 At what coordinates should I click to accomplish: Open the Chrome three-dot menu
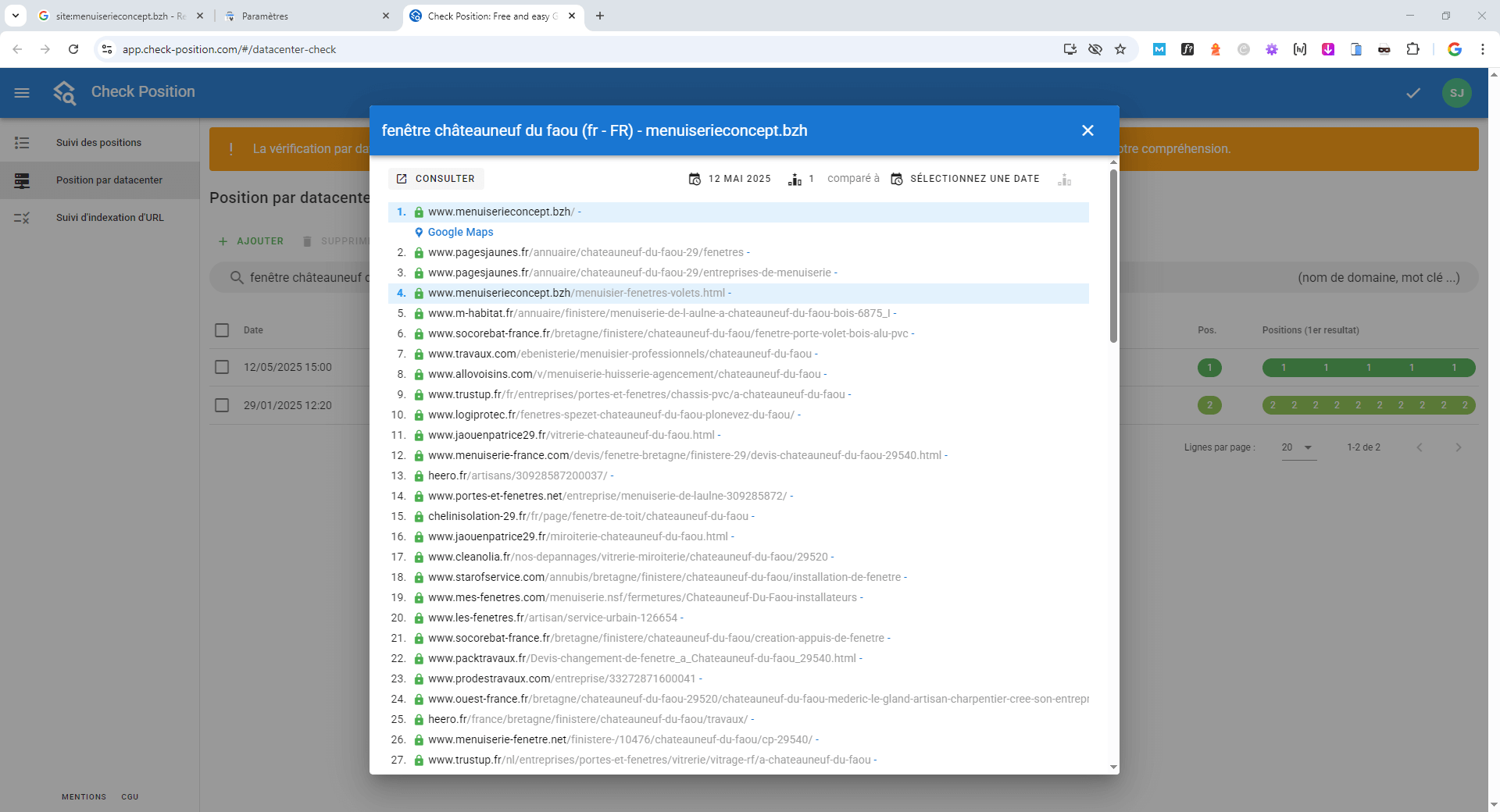click(x=1482, y=49)
